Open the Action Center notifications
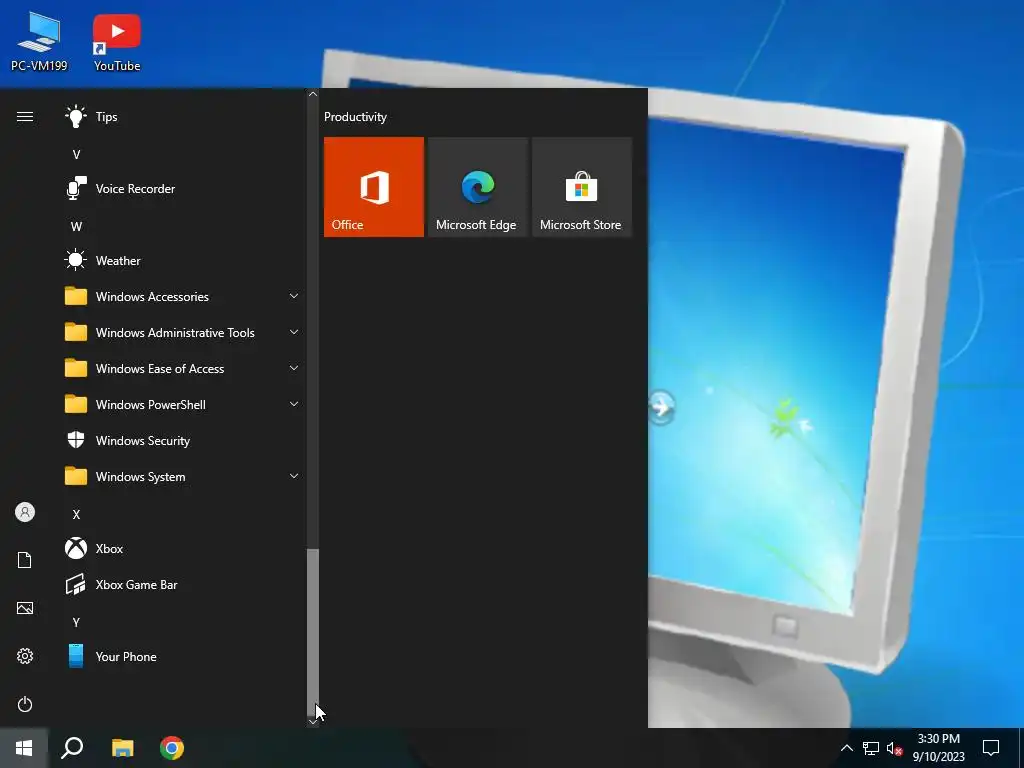Screen dimensions: 1024x768 pos(991,748)
